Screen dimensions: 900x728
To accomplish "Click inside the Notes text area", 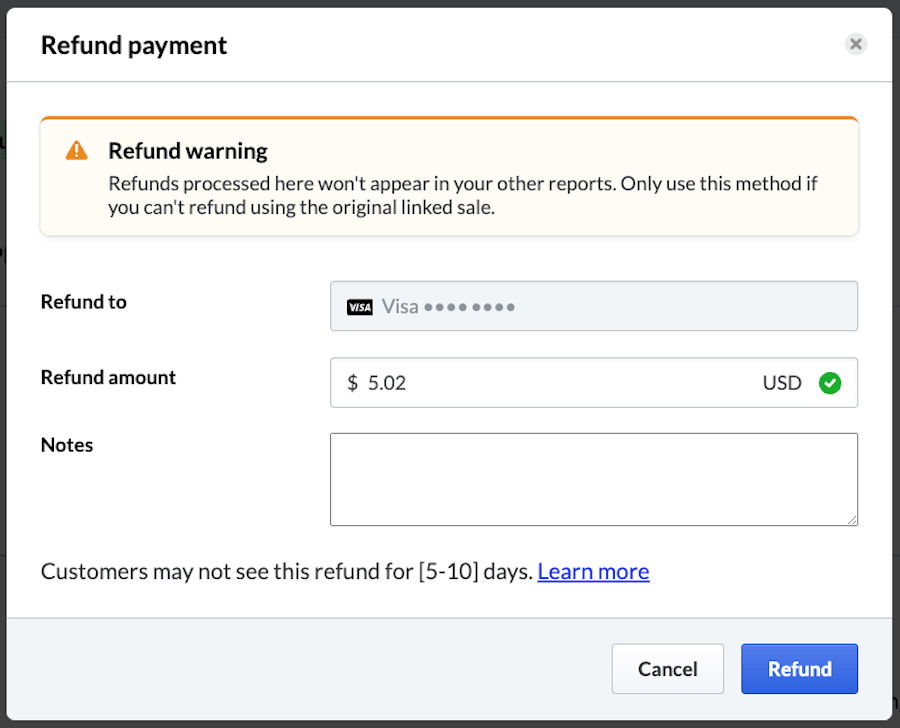I will pyautogui.click(x=594, y=479).
